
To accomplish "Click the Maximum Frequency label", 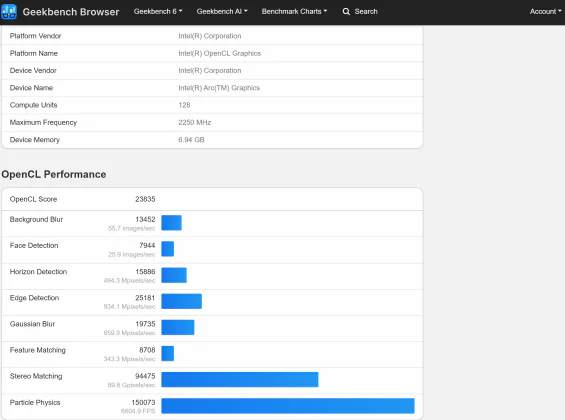I will point(43,122).
